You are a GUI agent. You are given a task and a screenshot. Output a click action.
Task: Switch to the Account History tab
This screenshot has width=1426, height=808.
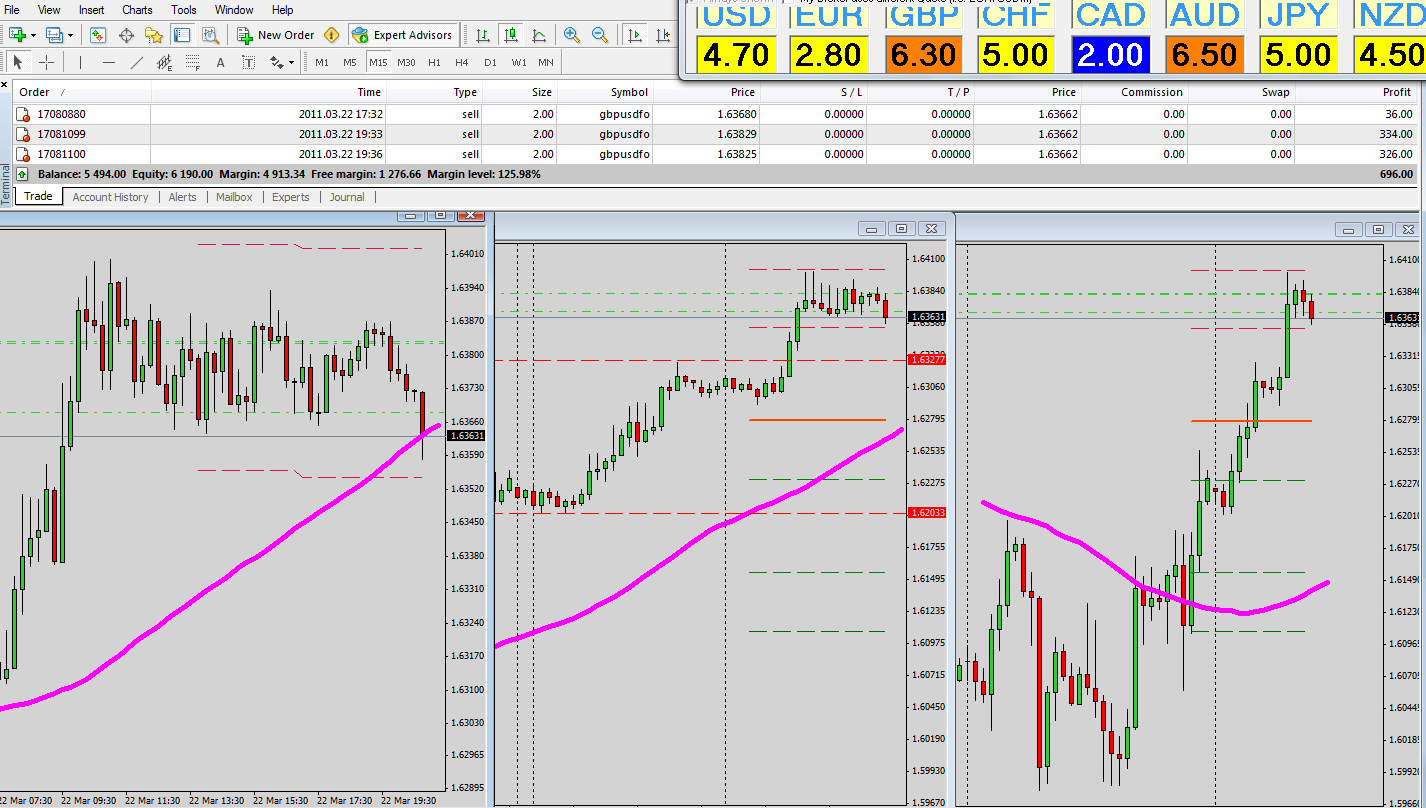pos(110,197)
